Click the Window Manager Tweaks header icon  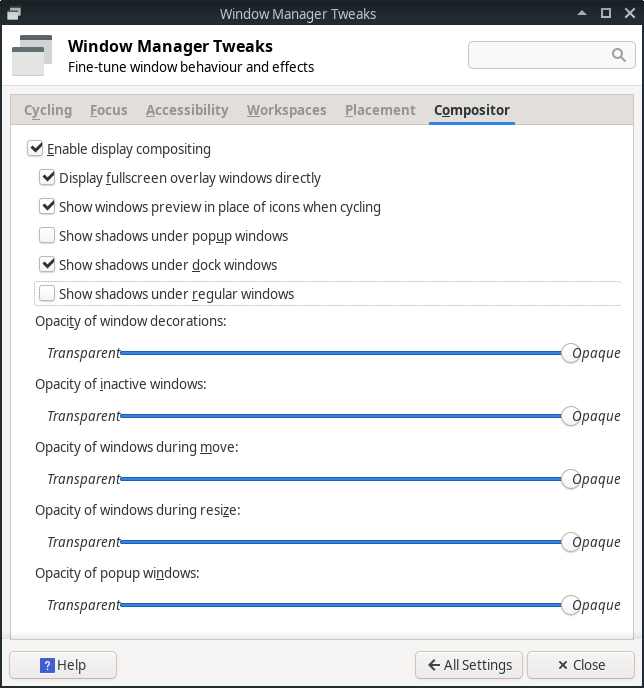click(x=31, y=56)
